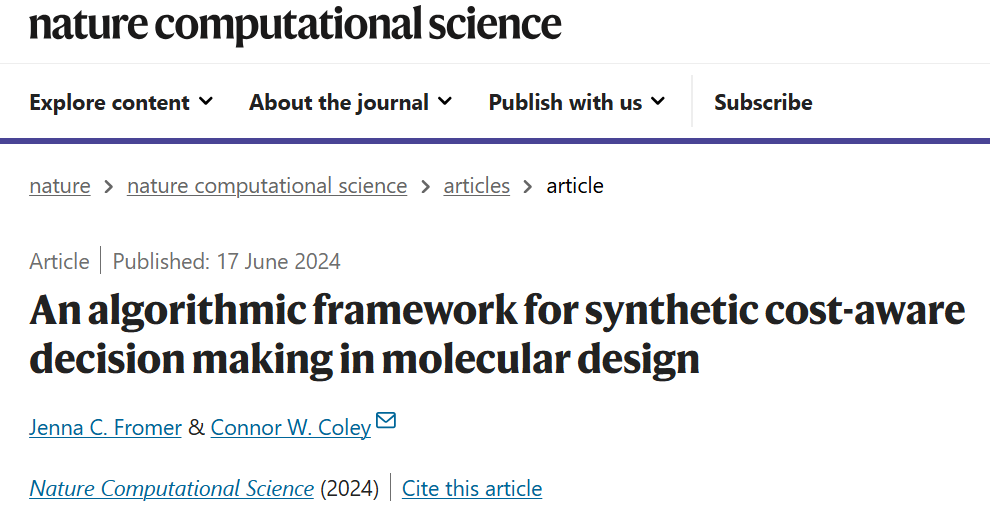Click the chevron arrow beside About the journal

(x=445, y=101)
